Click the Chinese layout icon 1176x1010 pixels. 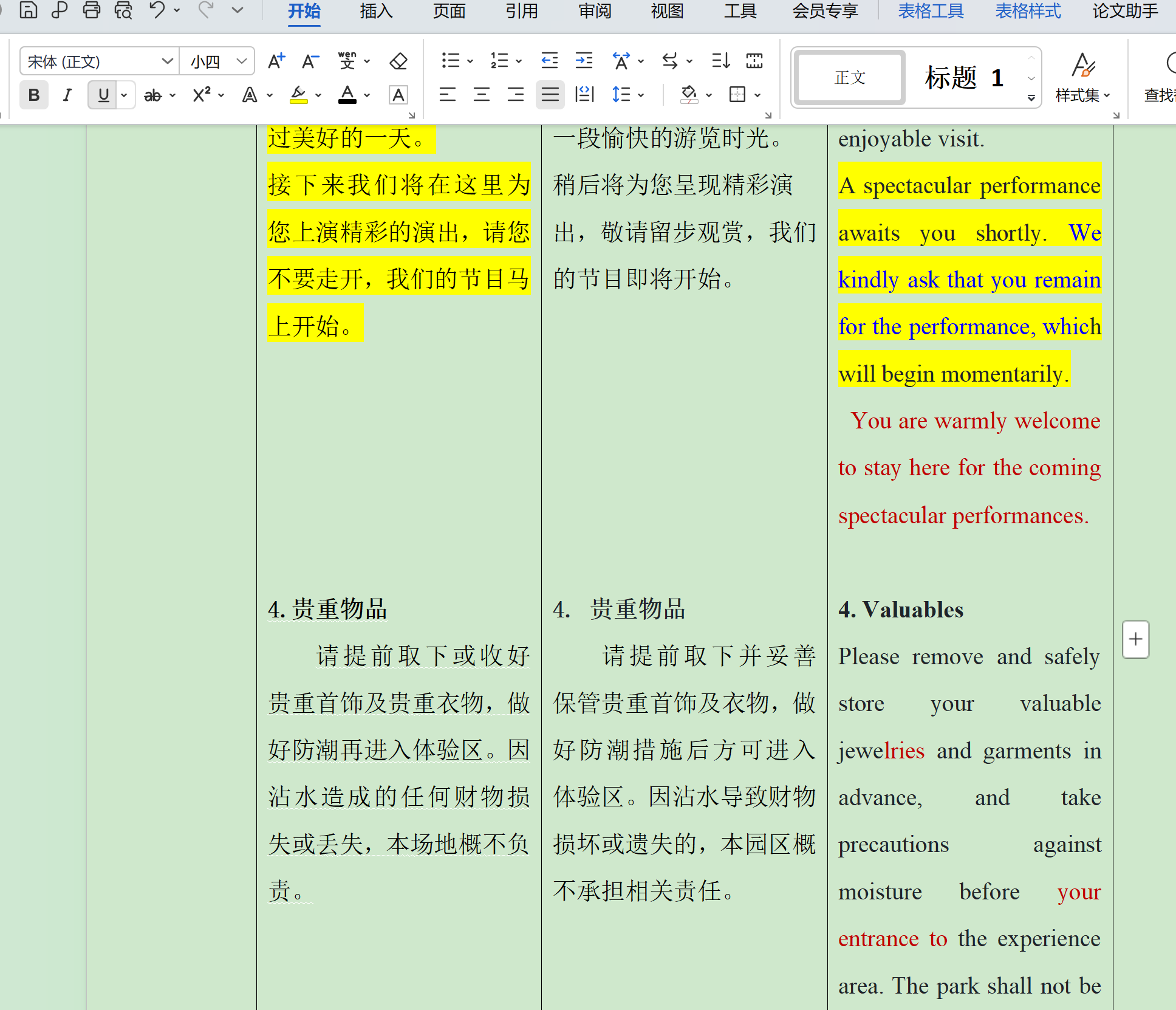pos(621,61)
